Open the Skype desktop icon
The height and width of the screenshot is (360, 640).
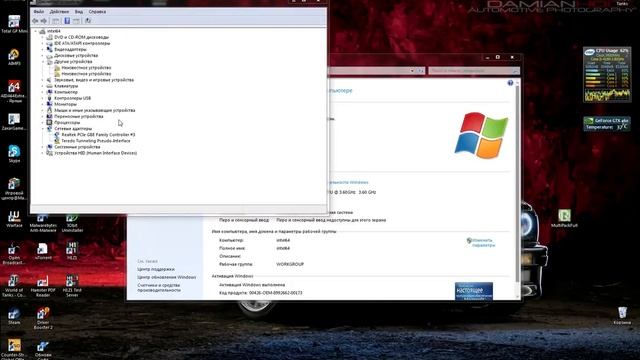pyautogui.click(x=14, y=153)
